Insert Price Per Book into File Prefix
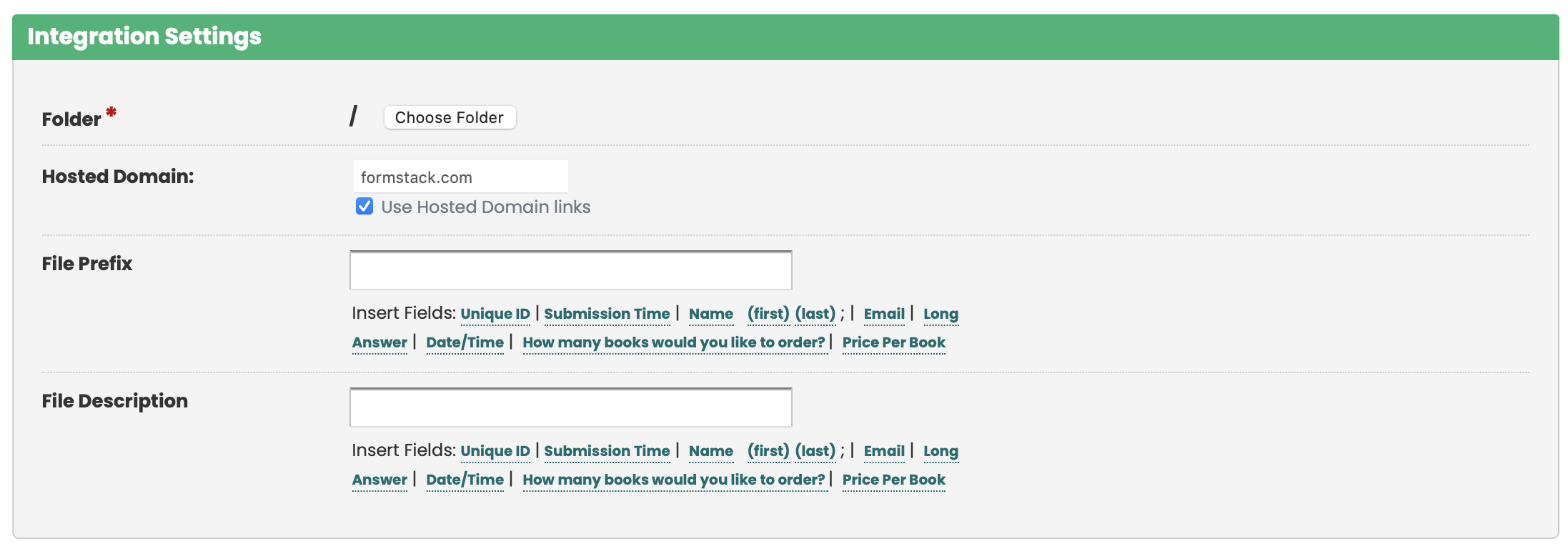 [893, 342]
